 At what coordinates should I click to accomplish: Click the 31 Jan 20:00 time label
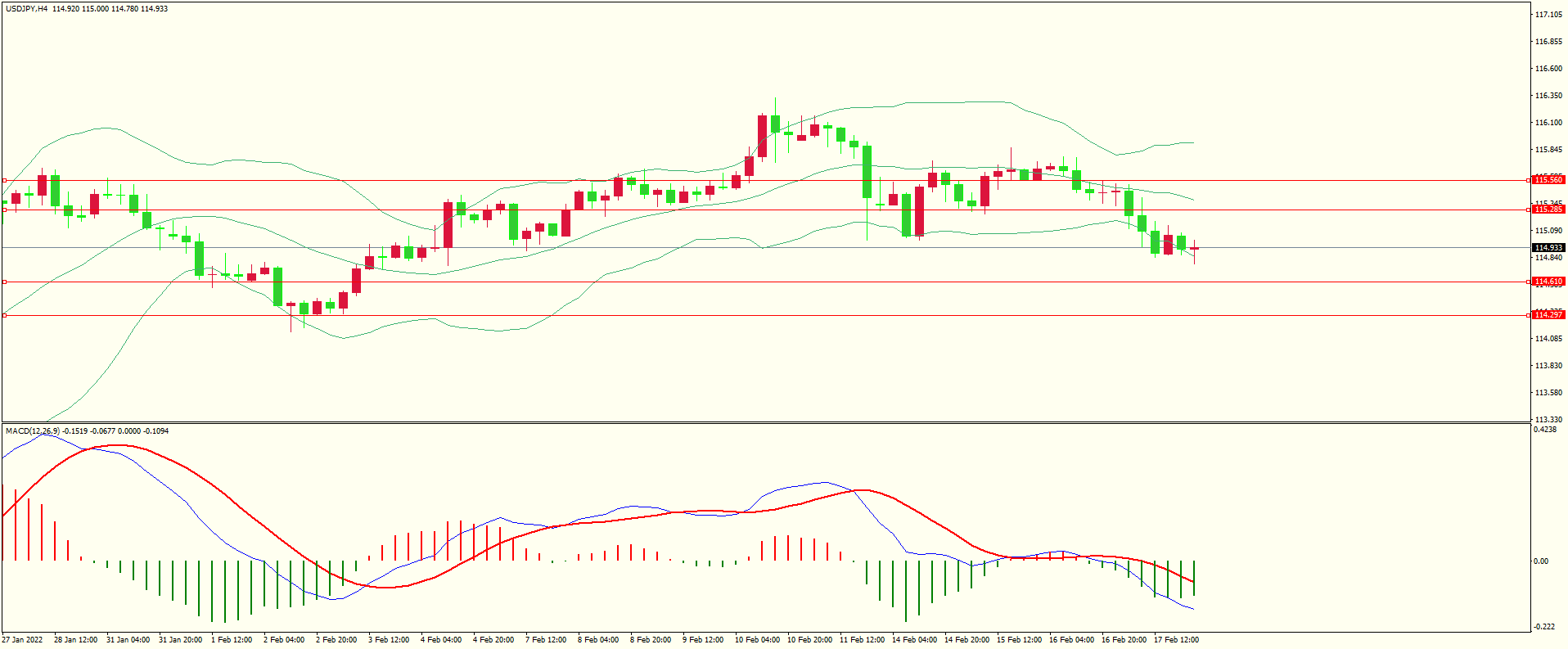180,640
